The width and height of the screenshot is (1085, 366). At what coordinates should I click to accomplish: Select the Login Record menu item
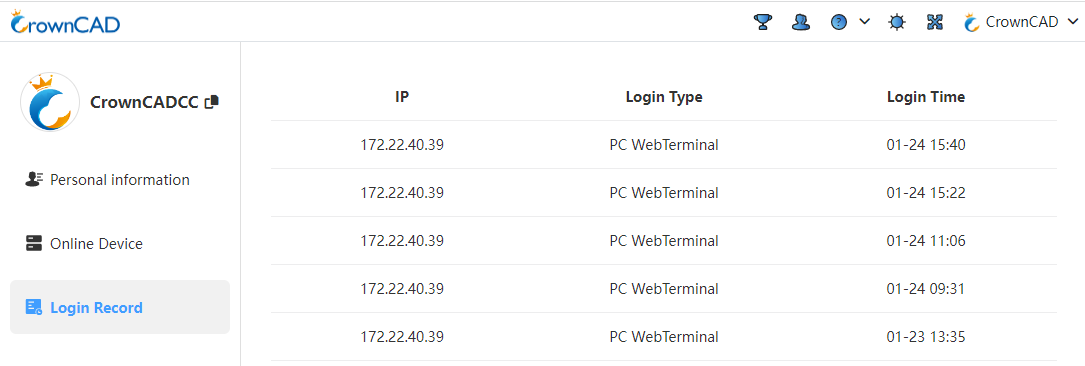[120, 307]
